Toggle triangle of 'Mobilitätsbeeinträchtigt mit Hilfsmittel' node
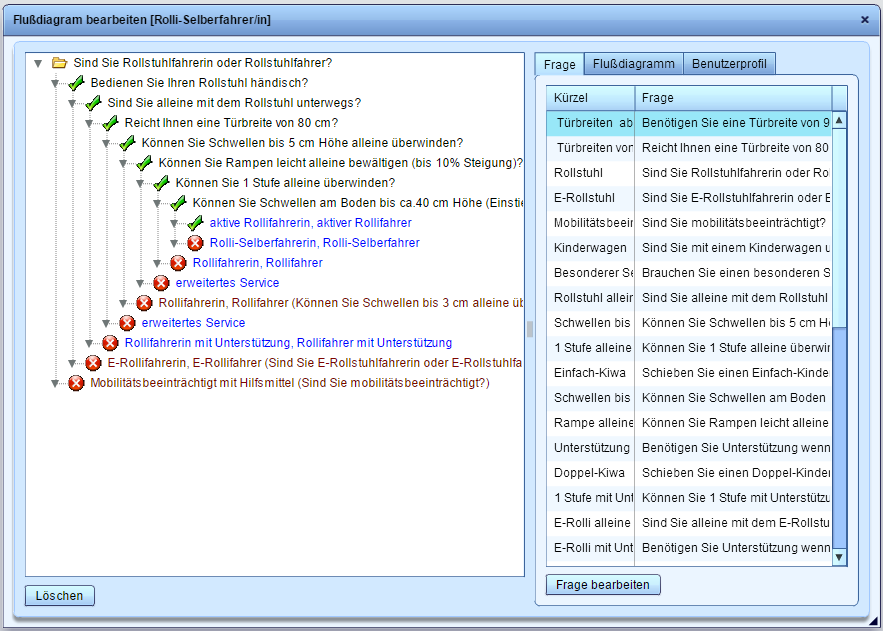 [55, 383]
